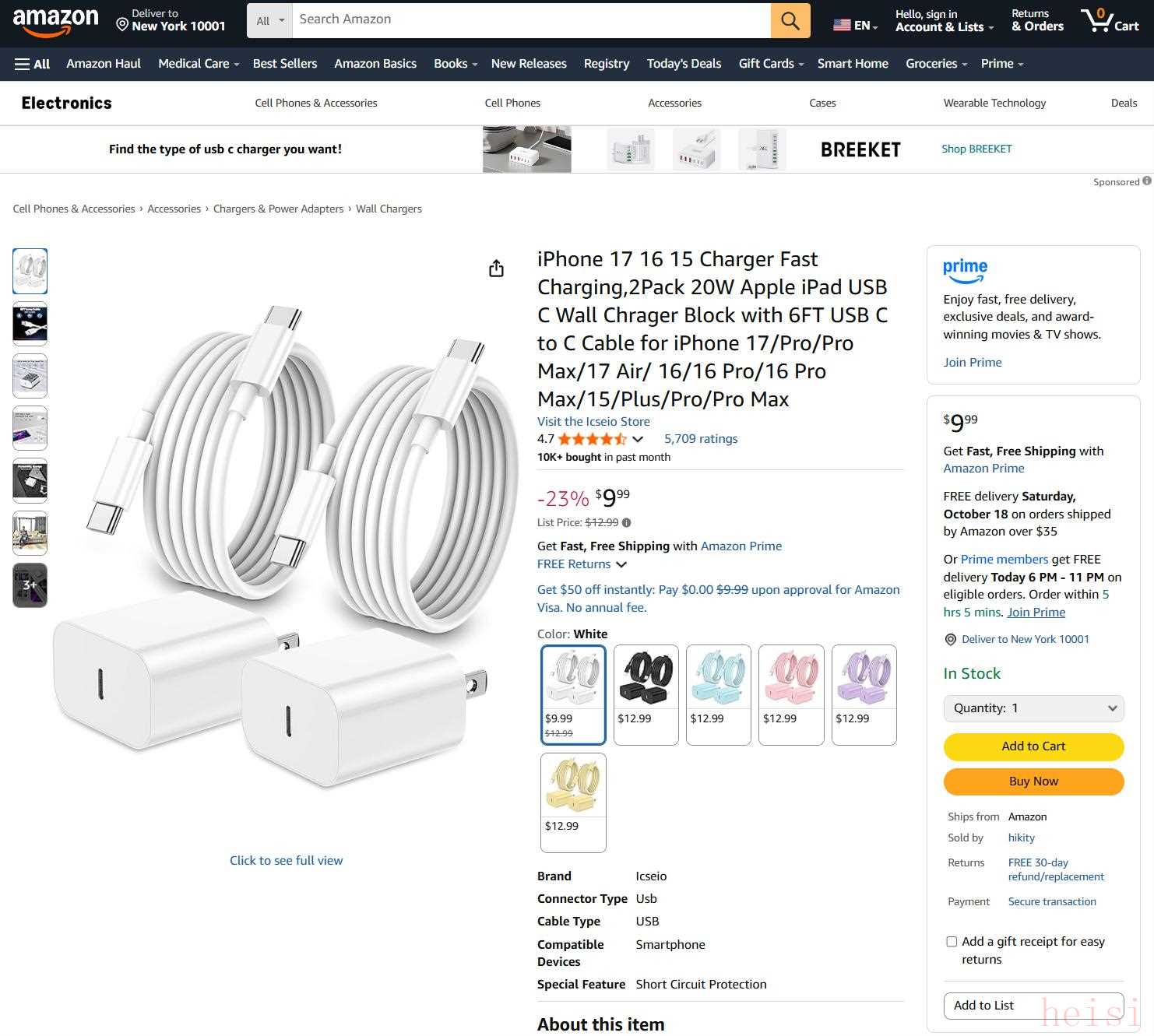
Task: Click the Amazon logo
Action: [x=55, y=21]
